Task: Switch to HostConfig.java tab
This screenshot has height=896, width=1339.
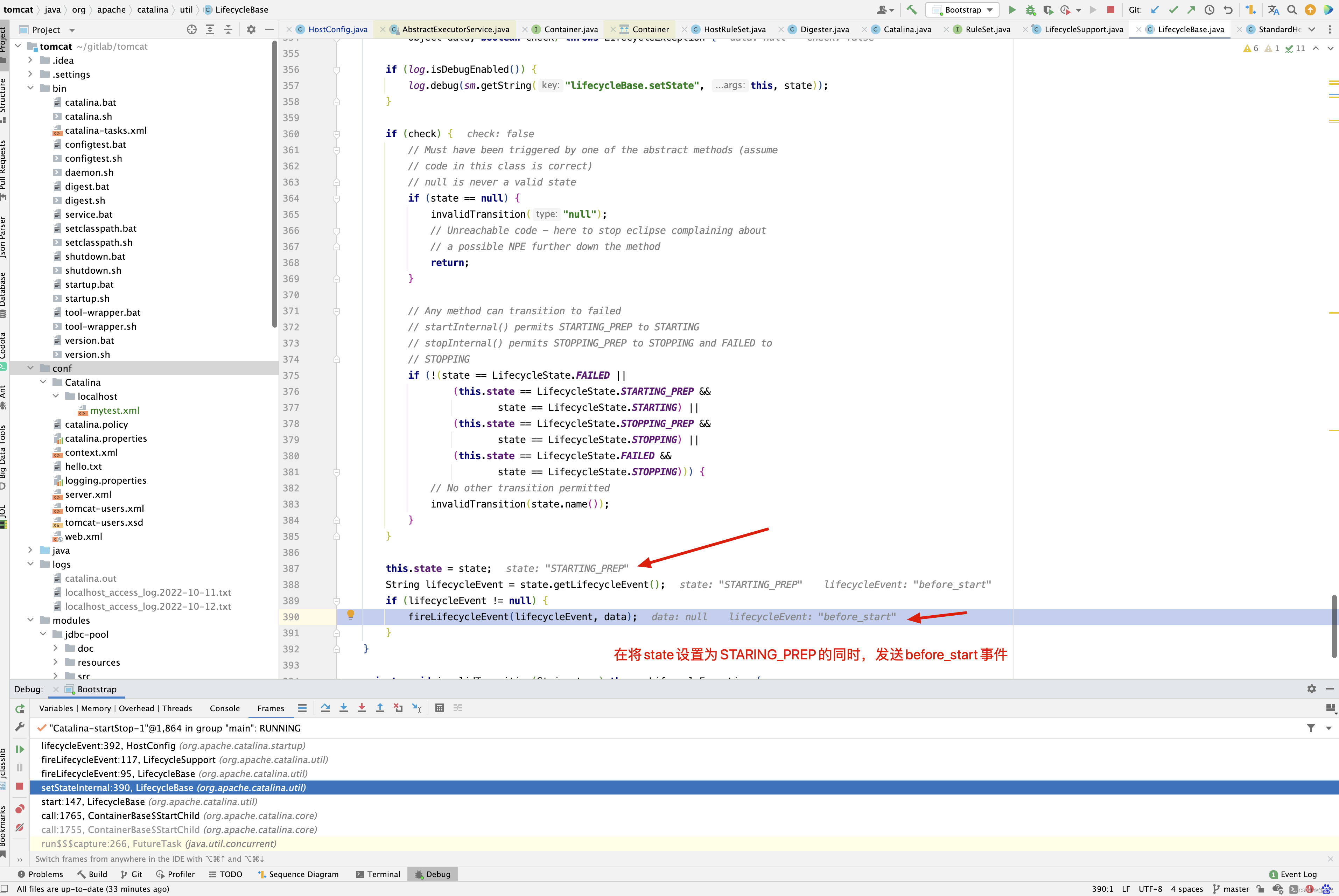Action: click(338, 29)
